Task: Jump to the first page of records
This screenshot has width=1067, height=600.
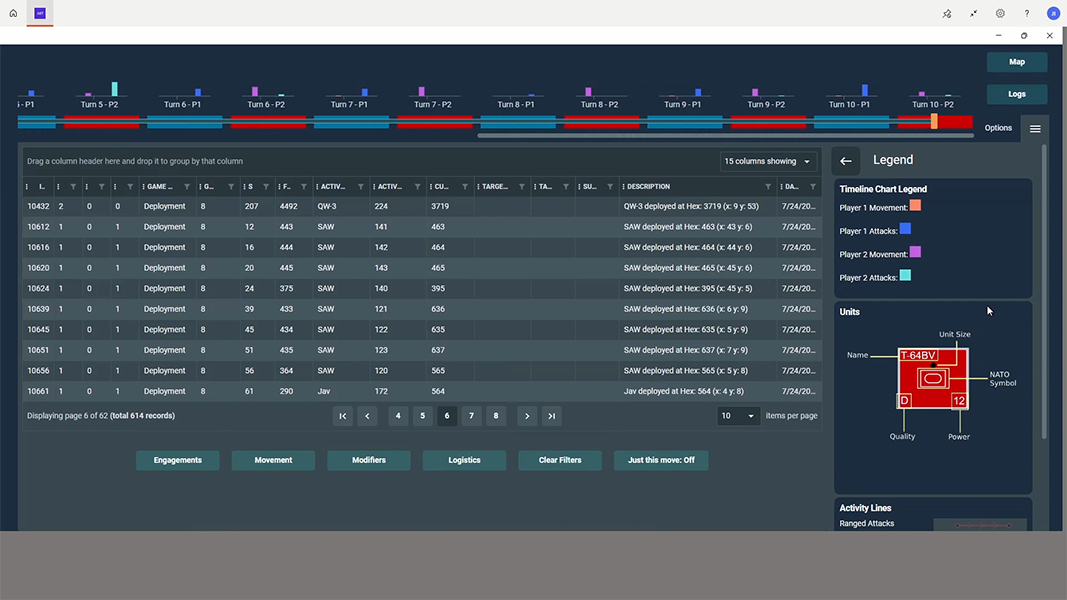Action: coord(343,416)
